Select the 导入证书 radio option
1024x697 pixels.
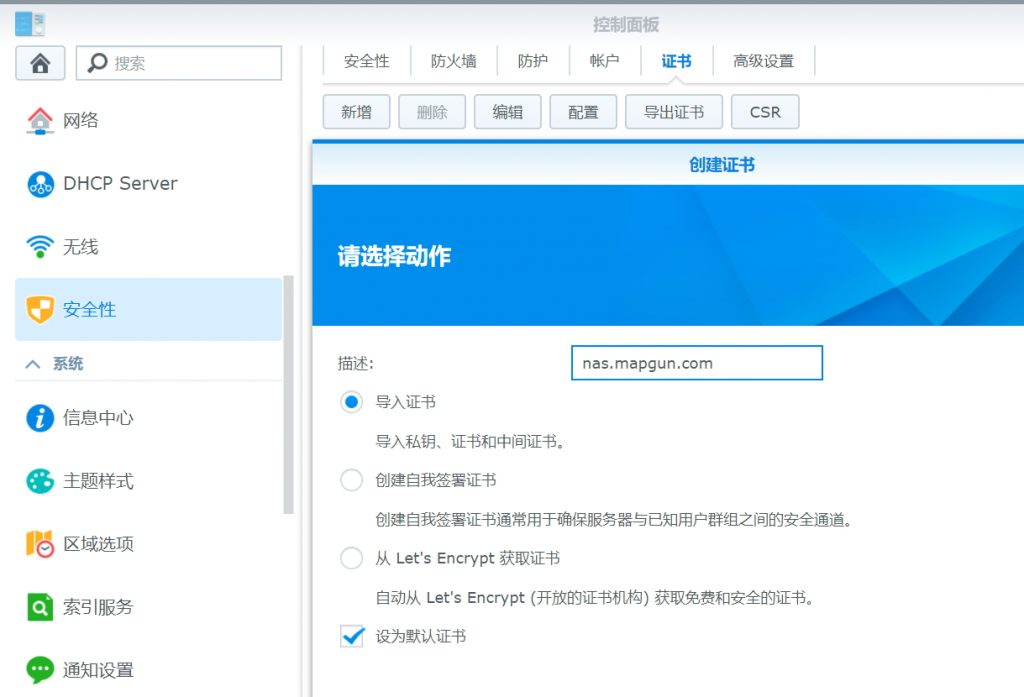pyautogui.click(x=351, y=402)
